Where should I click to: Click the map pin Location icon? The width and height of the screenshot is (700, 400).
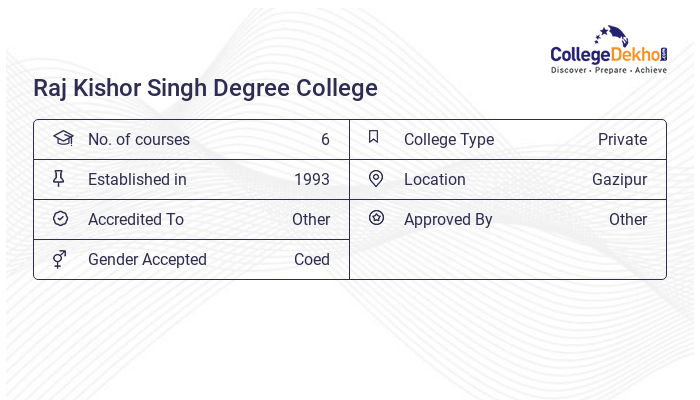click(x=376, y=178)
